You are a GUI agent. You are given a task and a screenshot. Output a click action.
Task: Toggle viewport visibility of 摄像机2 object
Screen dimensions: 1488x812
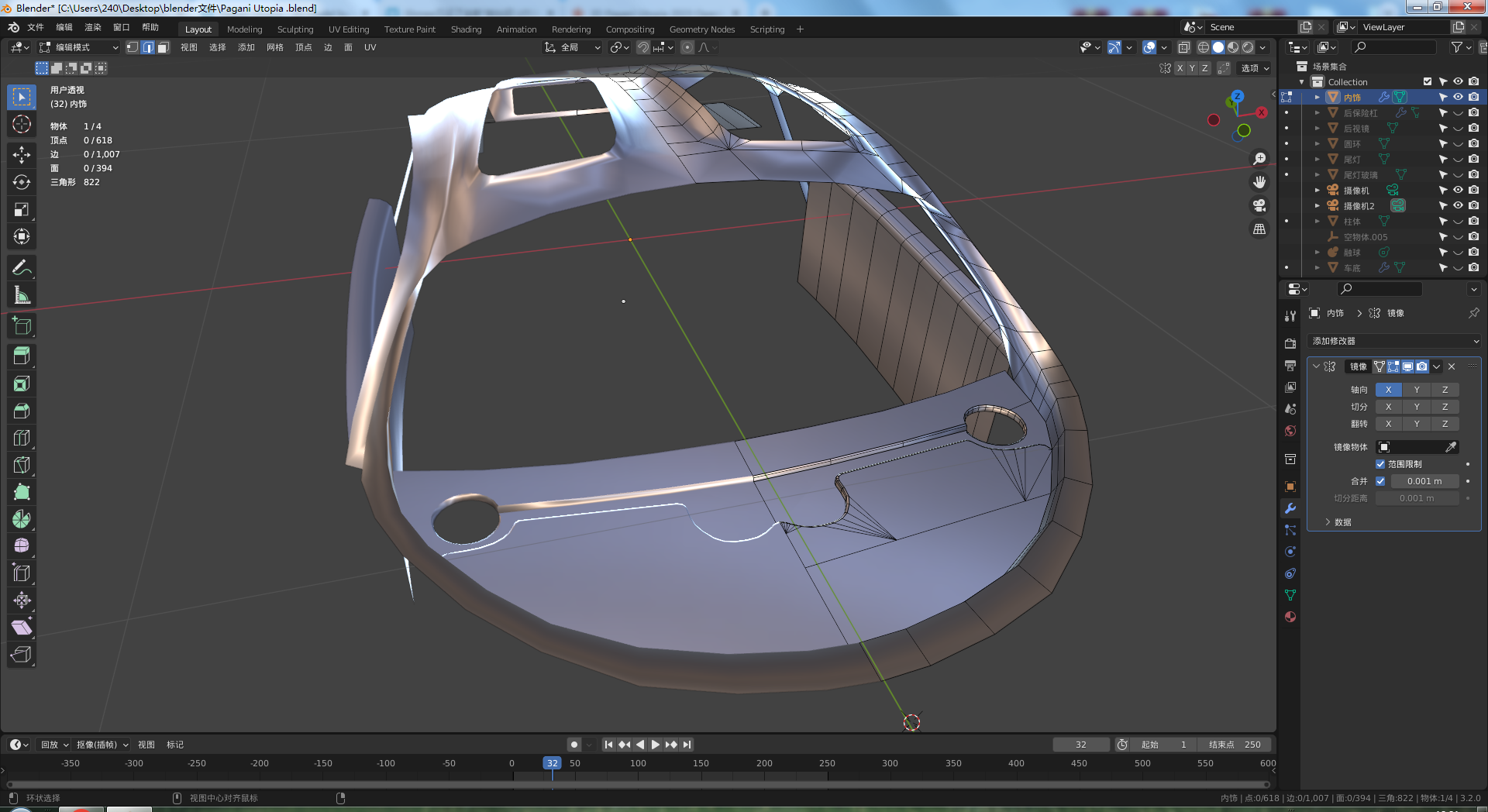1458,205
